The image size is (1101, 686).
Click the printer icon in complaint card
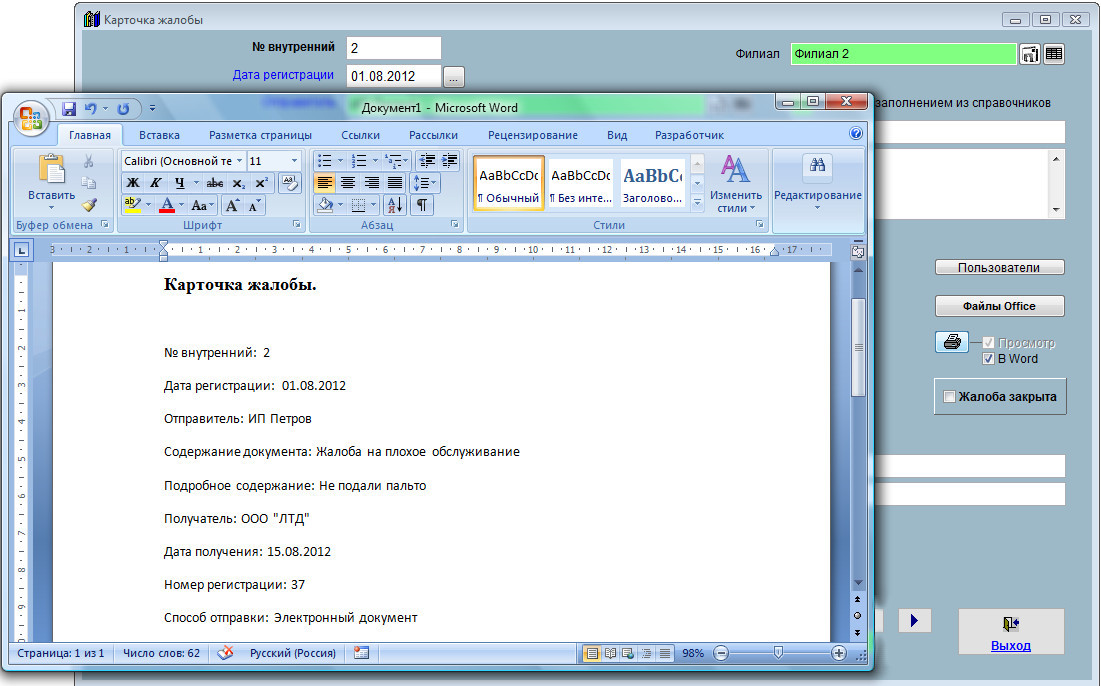(x=952, y=342)
